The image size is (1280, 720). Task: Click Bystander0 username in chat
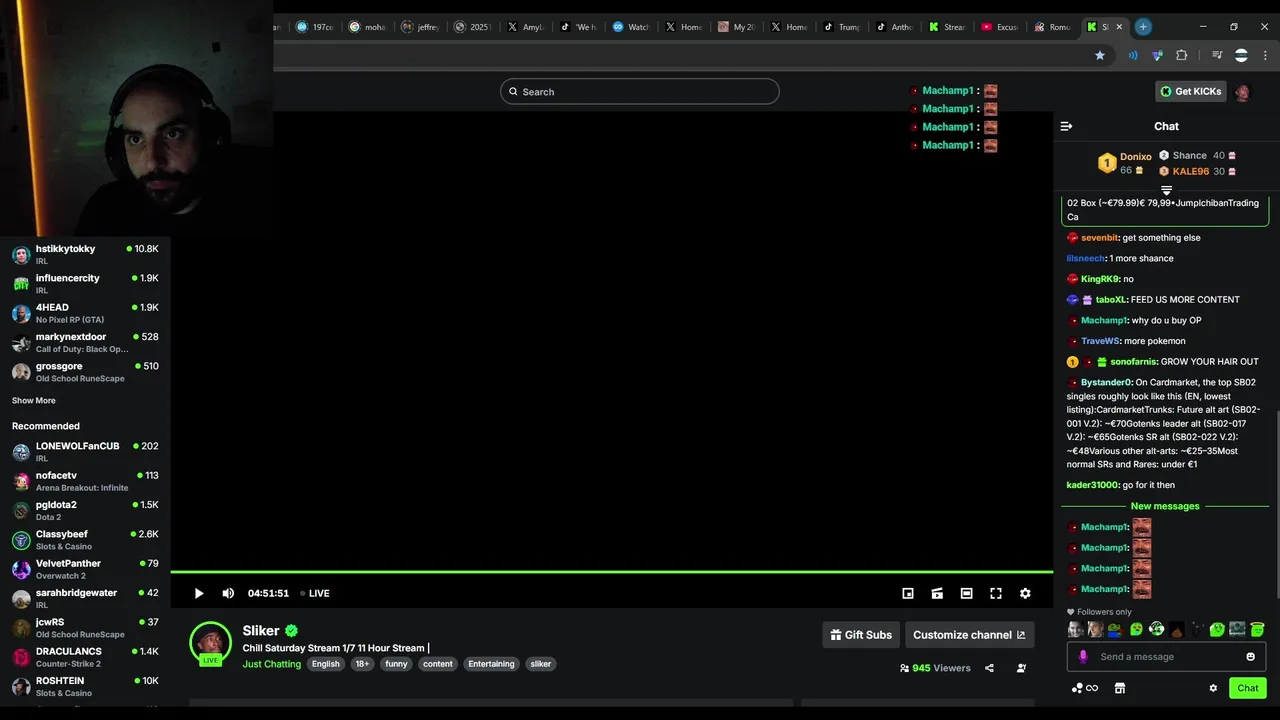pyautogui.click(x=1106, y=382)
